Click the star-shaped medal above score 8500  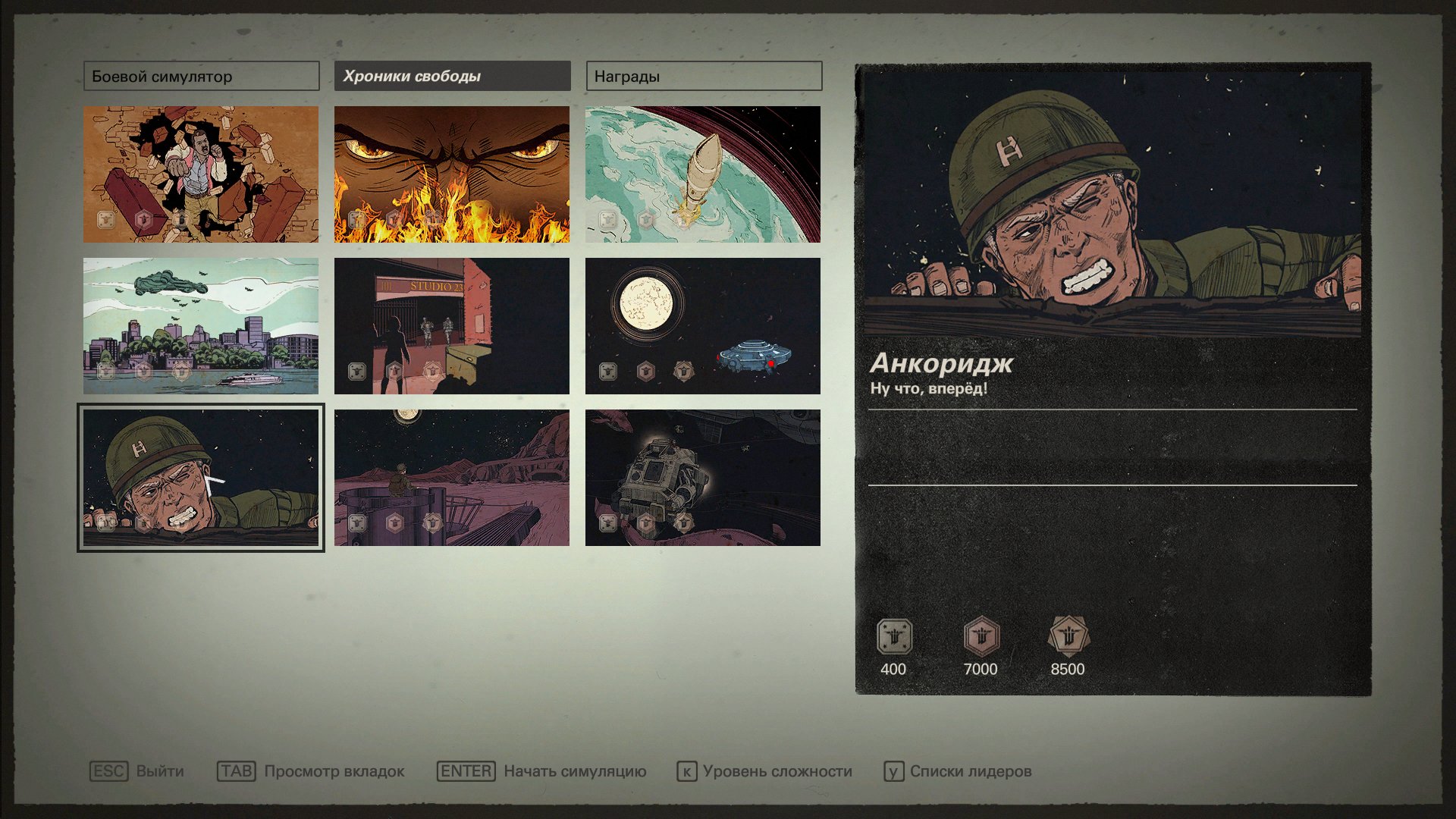(1068, 637)
